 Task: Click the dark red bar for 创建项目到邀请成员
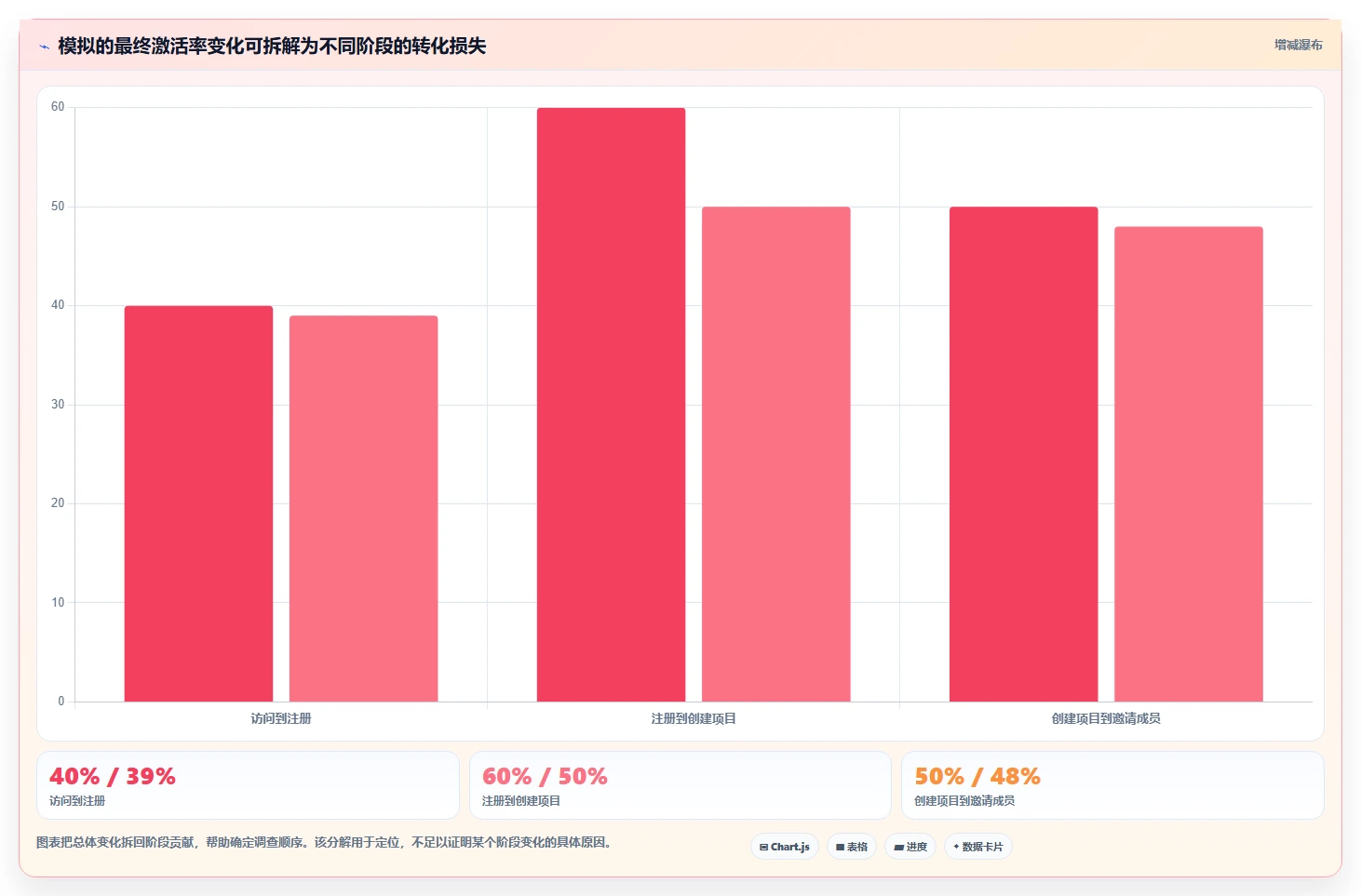1023,454
